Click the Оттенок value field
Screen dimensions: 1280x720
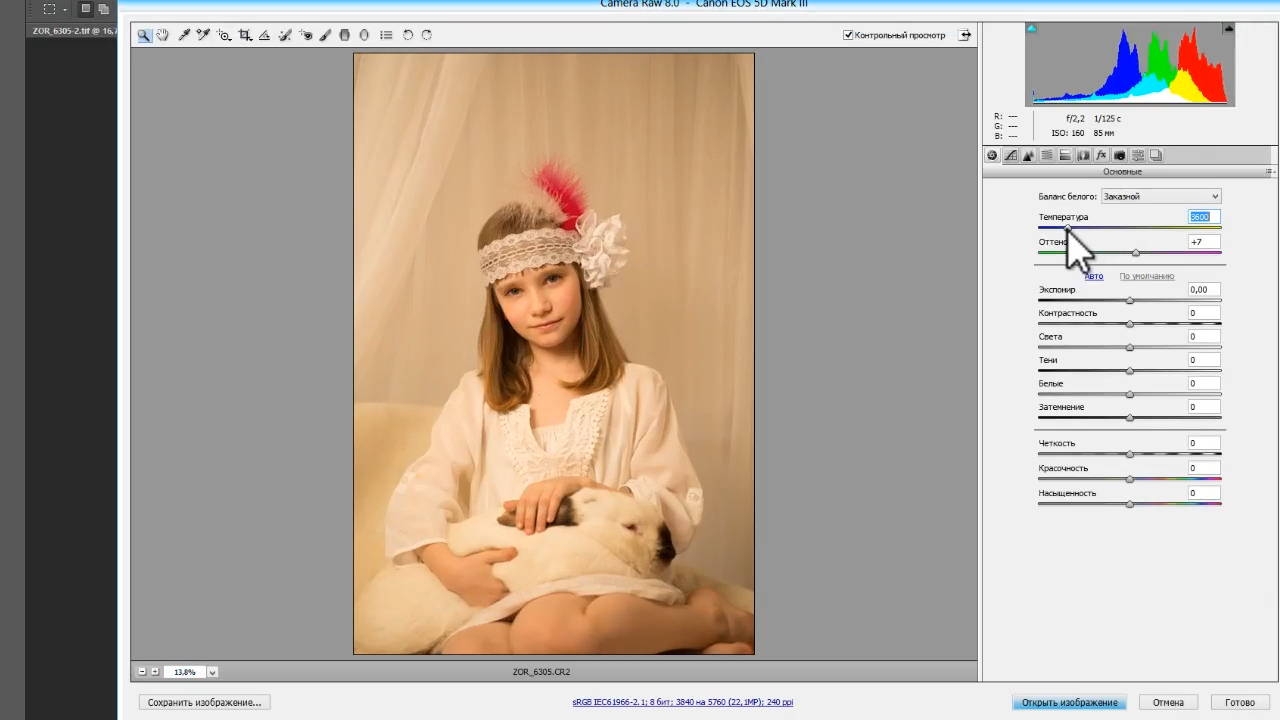point(1203,242)
